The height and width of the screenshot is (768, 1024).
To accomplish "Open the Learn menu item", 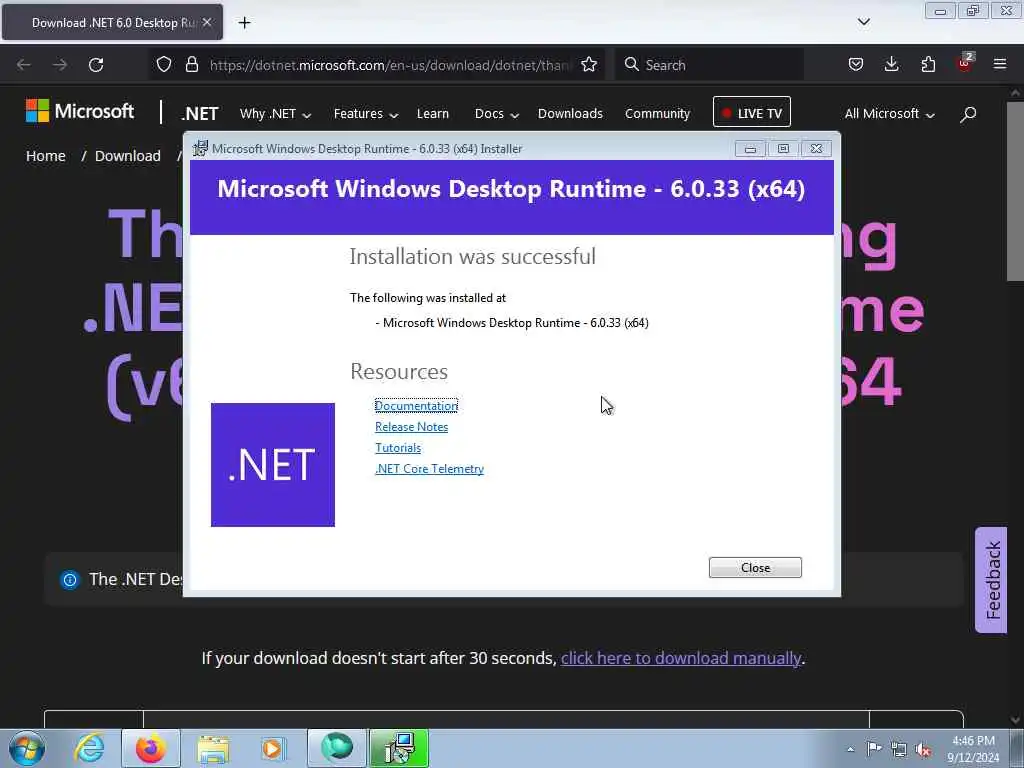I will [432, 114].
